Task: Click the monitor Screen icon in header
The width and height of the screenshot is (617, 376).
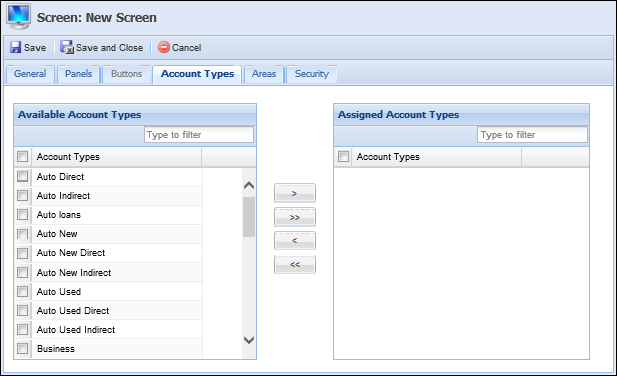Action: 18,17
